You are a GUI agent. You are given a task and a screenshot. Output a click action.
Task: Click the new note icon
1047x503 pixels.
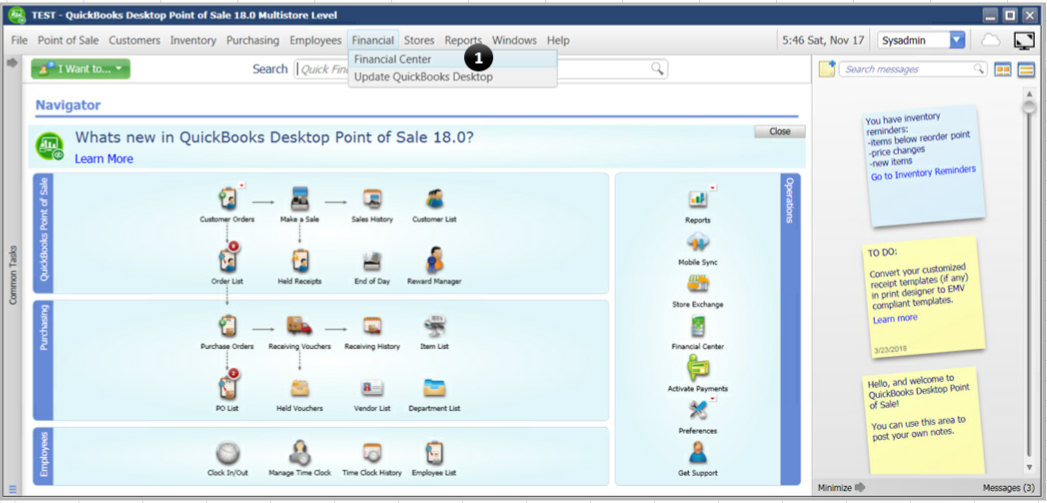click(x=827, y=69)
